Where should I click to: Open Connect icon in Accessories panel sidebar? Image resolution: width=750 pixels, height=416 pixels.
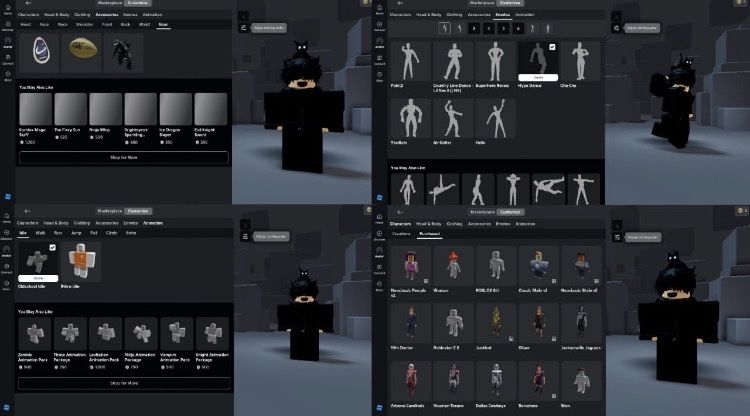point(8,59)
